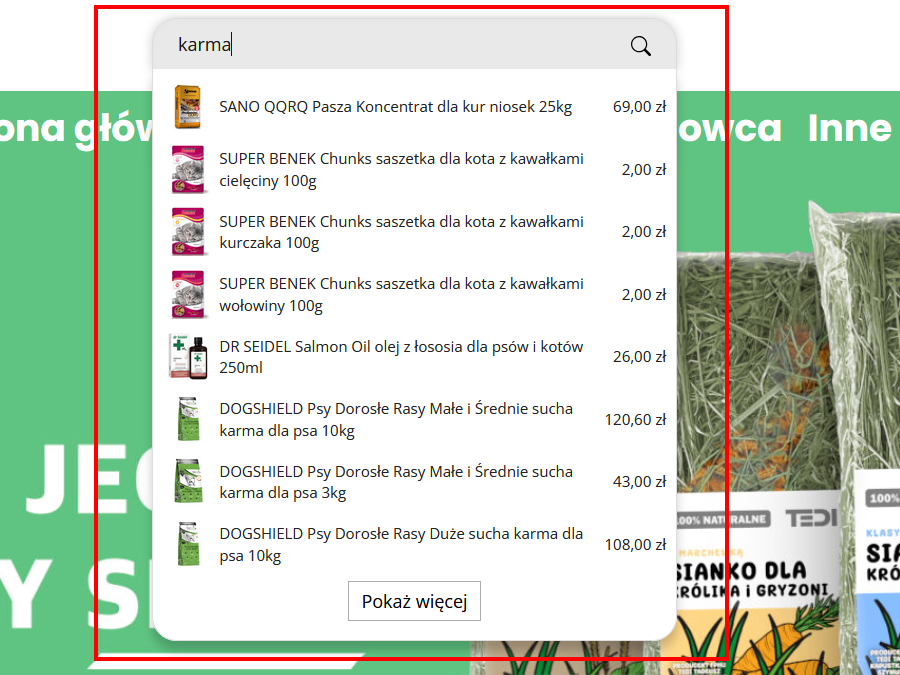900x675 pixels.
Task: Click the DOGSHIELD Małe i Średnie 3kg thumbnail
Action: (188, 482)
